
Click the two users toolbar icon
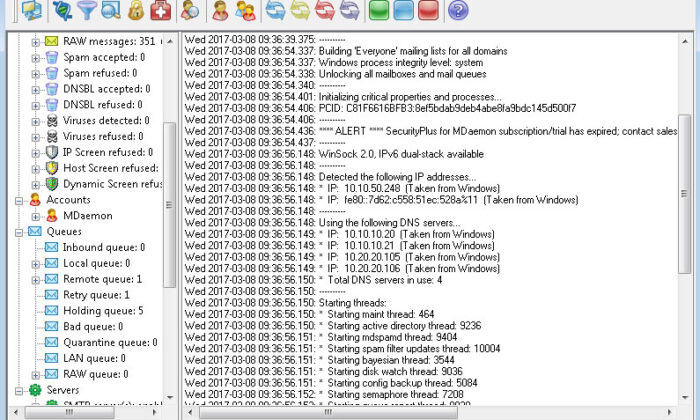(245, 10)
